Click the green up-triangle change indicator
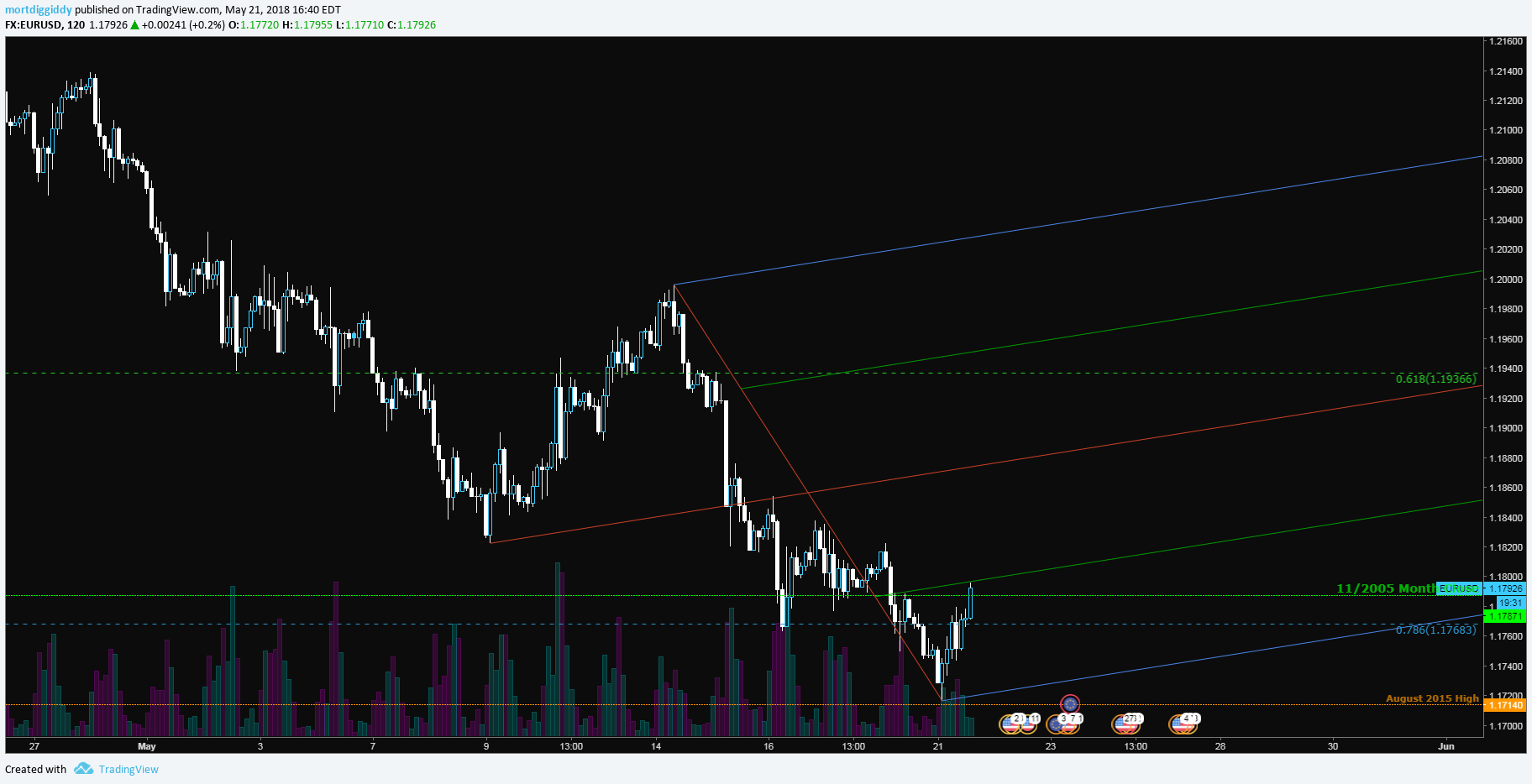This screenshot has height=784, width=1532. click(x=134, y=25)
